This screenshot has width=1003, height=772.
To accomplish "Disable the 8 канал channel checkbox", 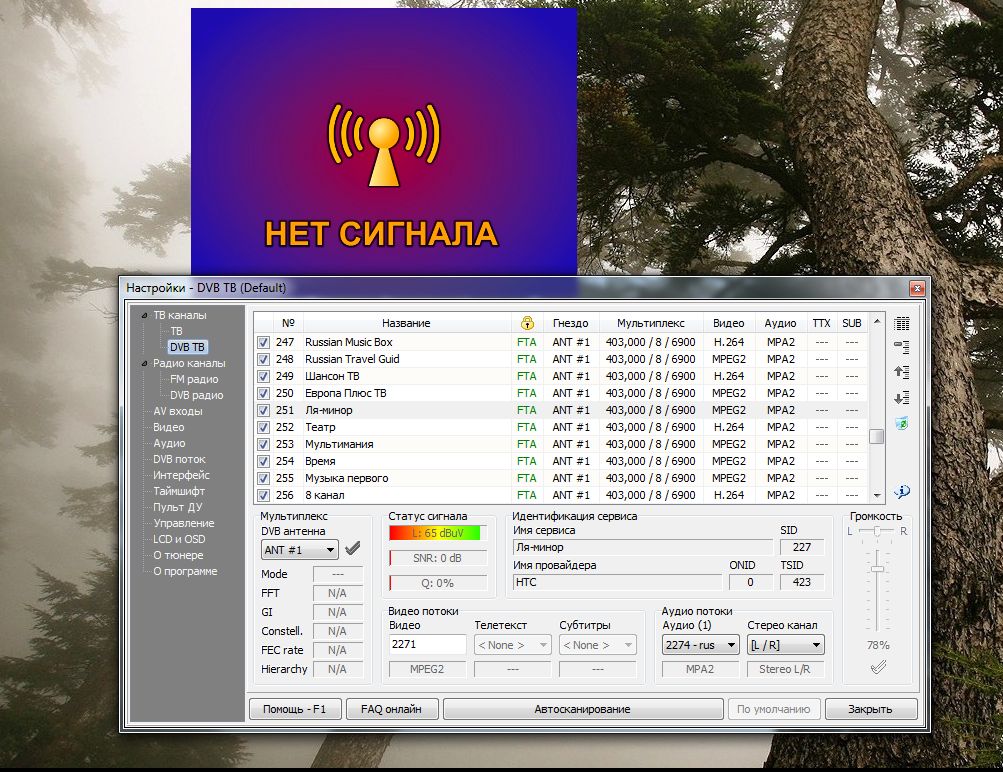I will 264,495.
